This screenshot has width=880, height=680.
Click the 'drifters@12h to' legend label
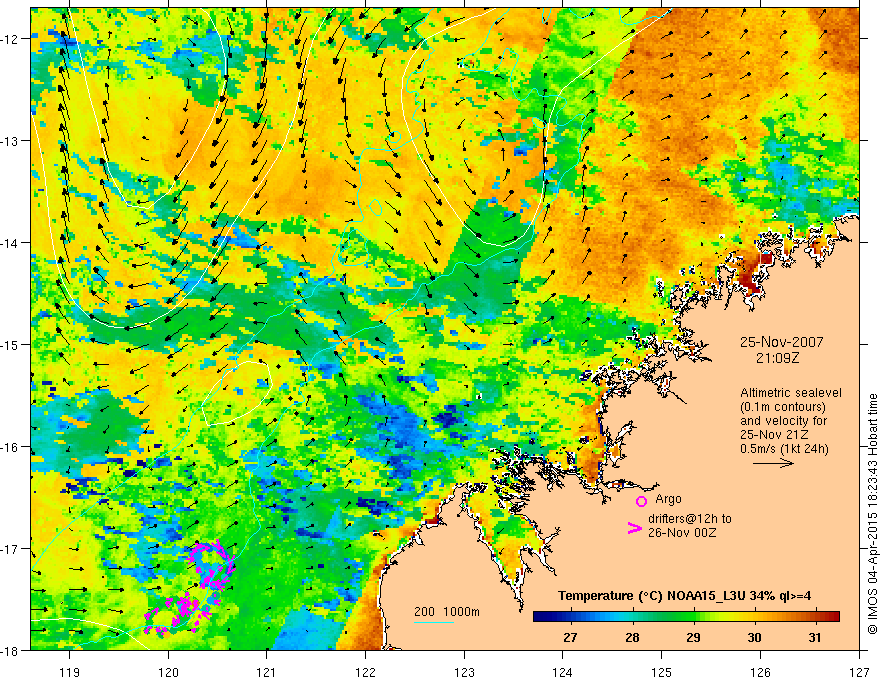(690, 518)
